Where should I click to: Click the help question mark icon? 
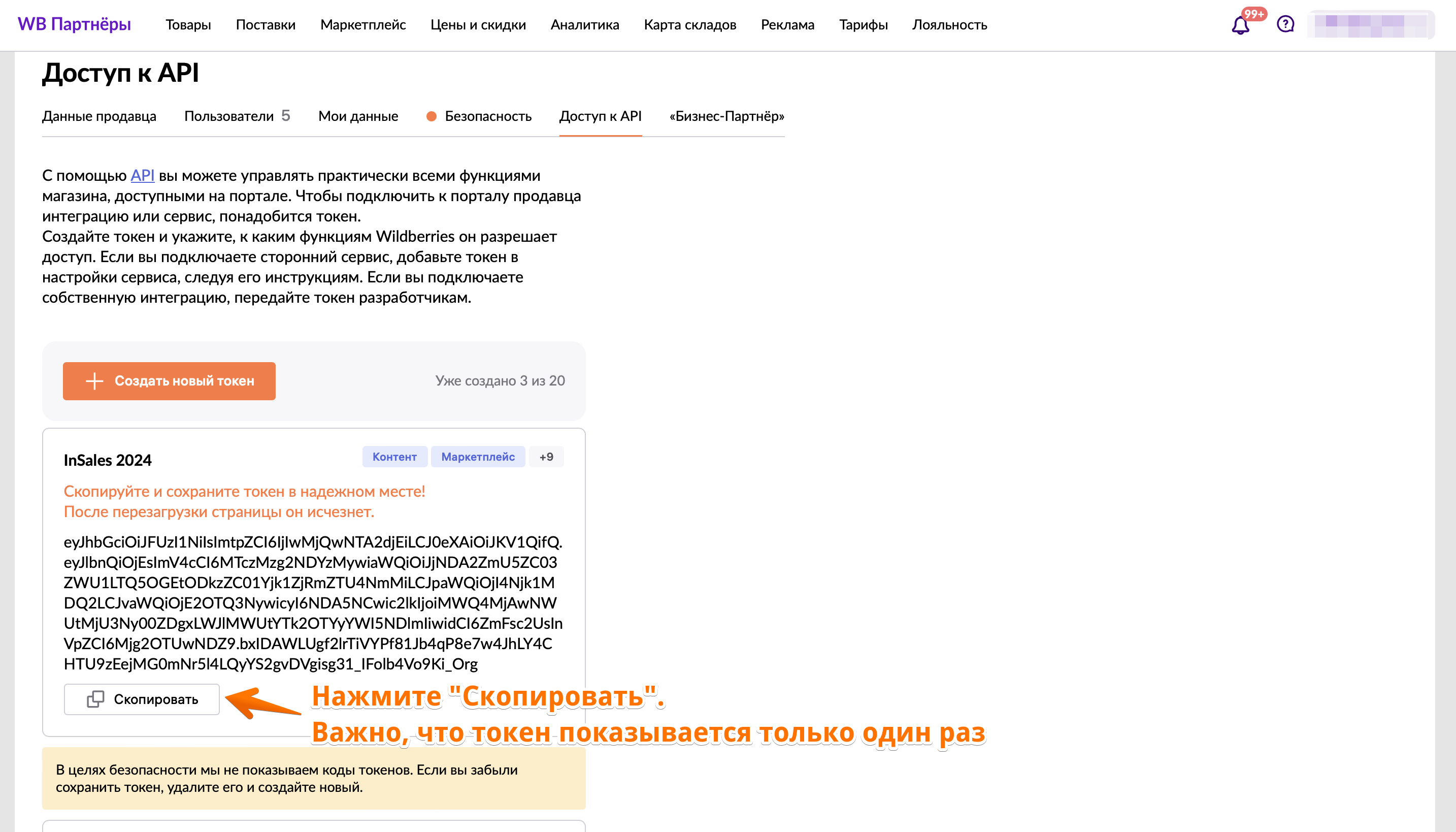(1285, 24)
